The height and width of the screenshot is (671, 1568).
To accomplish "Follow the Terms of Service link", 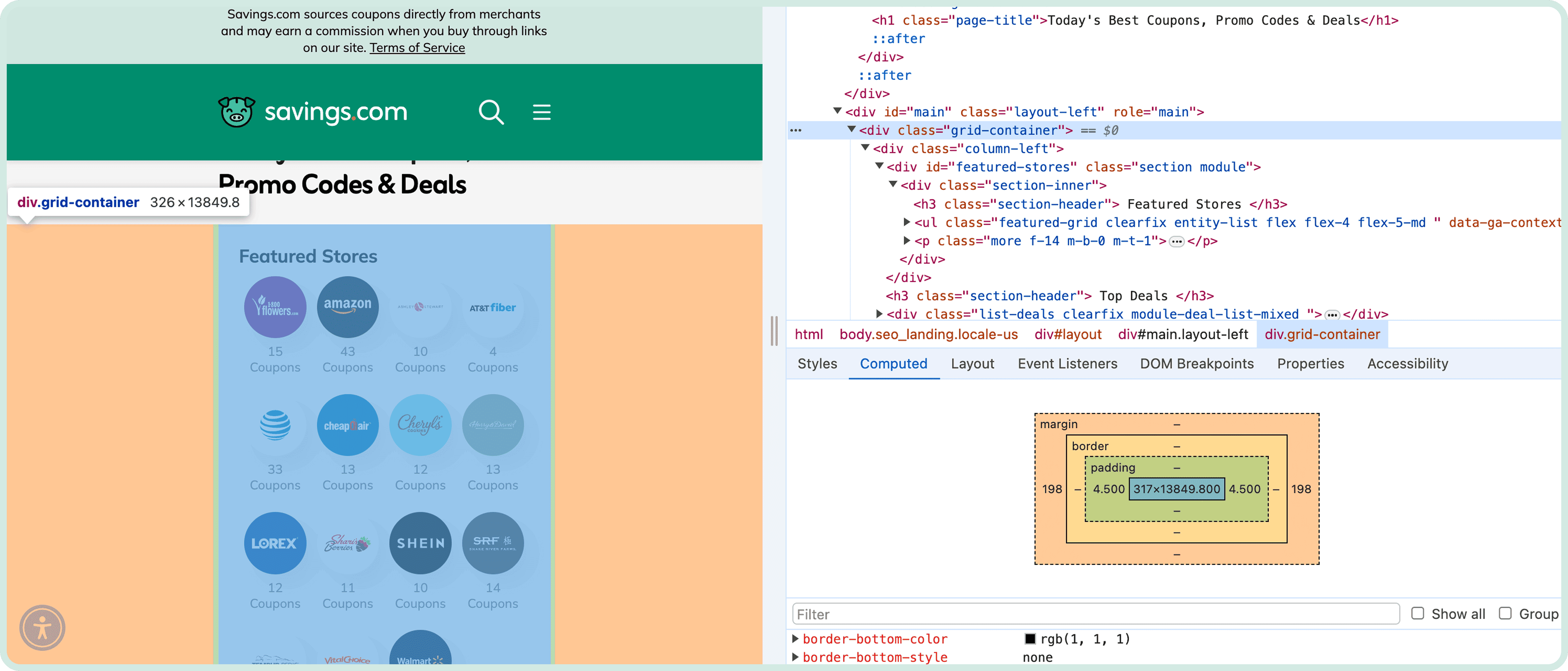I will 417,48.
